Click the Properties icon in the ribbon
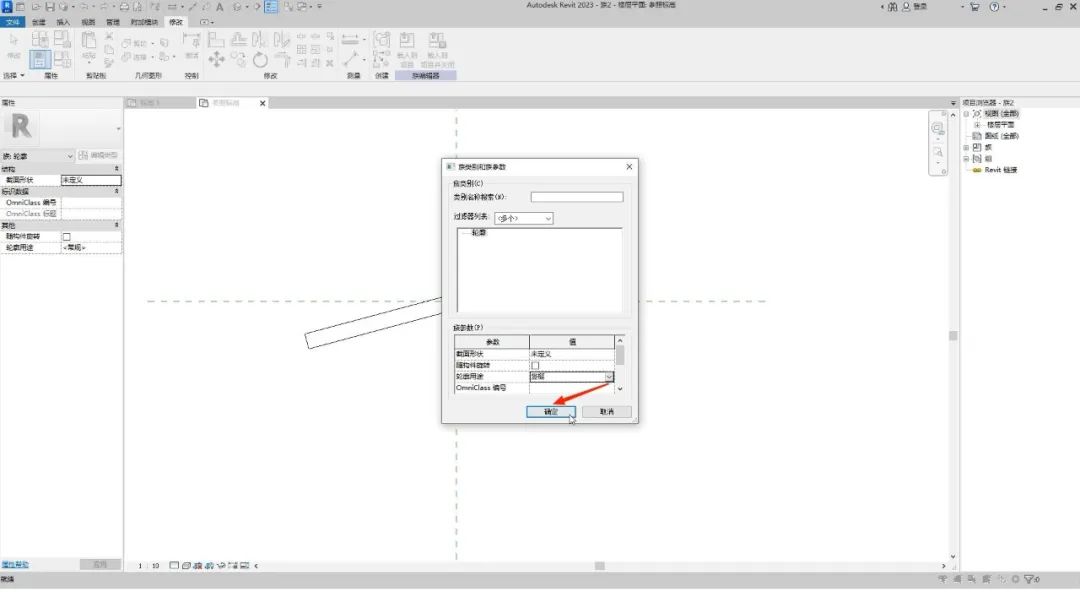Image resolution: width=1080 pixels, height=608 pixels. click(x=40, y=59)
